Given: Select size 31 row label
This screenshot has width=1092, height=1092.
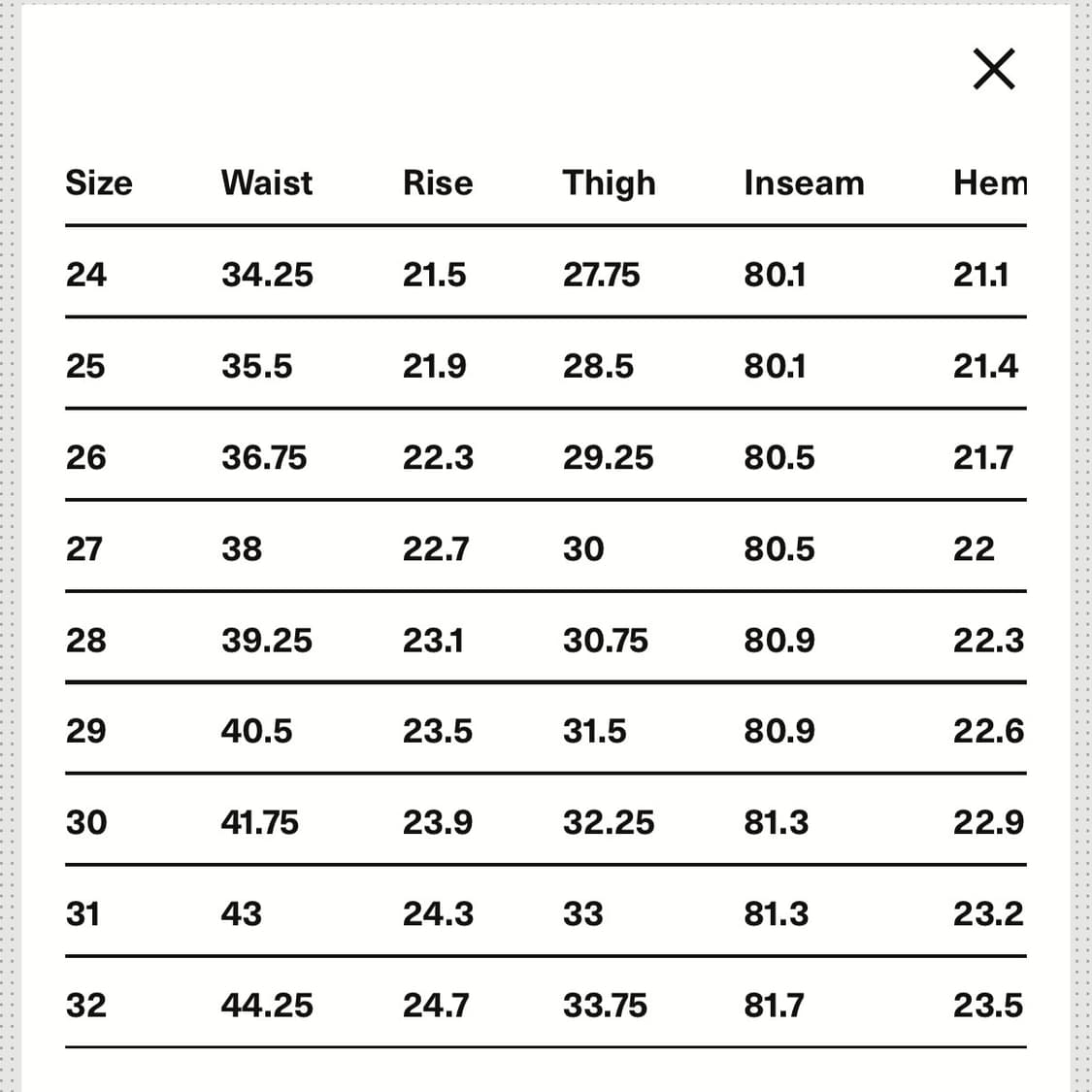Looking at the screenshot, I should (83, 913).
